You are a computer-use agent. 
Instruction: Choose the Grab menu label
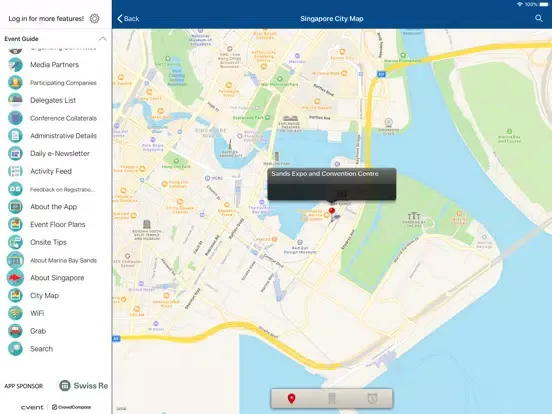38,331
